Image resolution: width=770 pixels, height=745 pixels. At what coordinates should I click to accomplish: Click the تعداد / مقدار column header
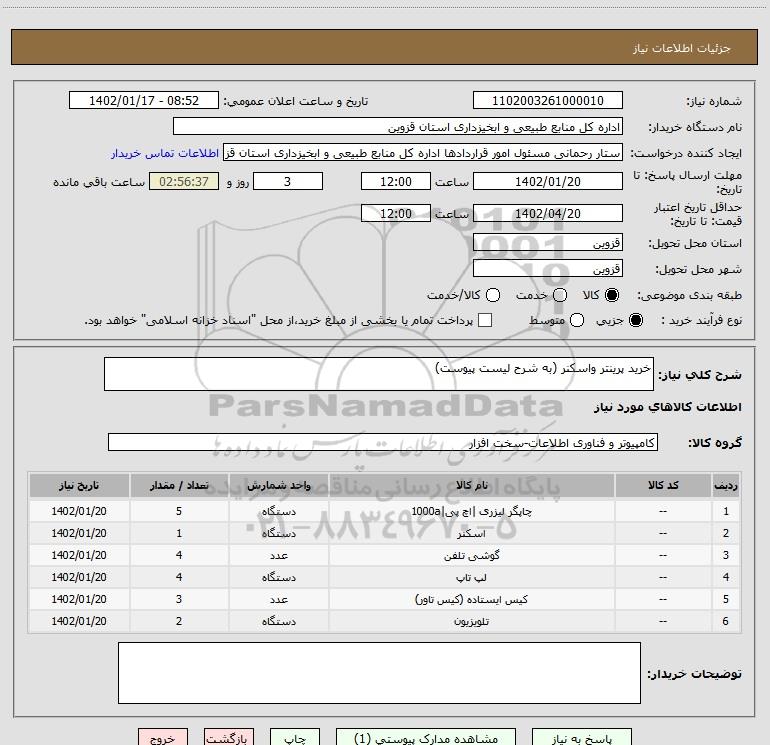(x=179, y=485)
